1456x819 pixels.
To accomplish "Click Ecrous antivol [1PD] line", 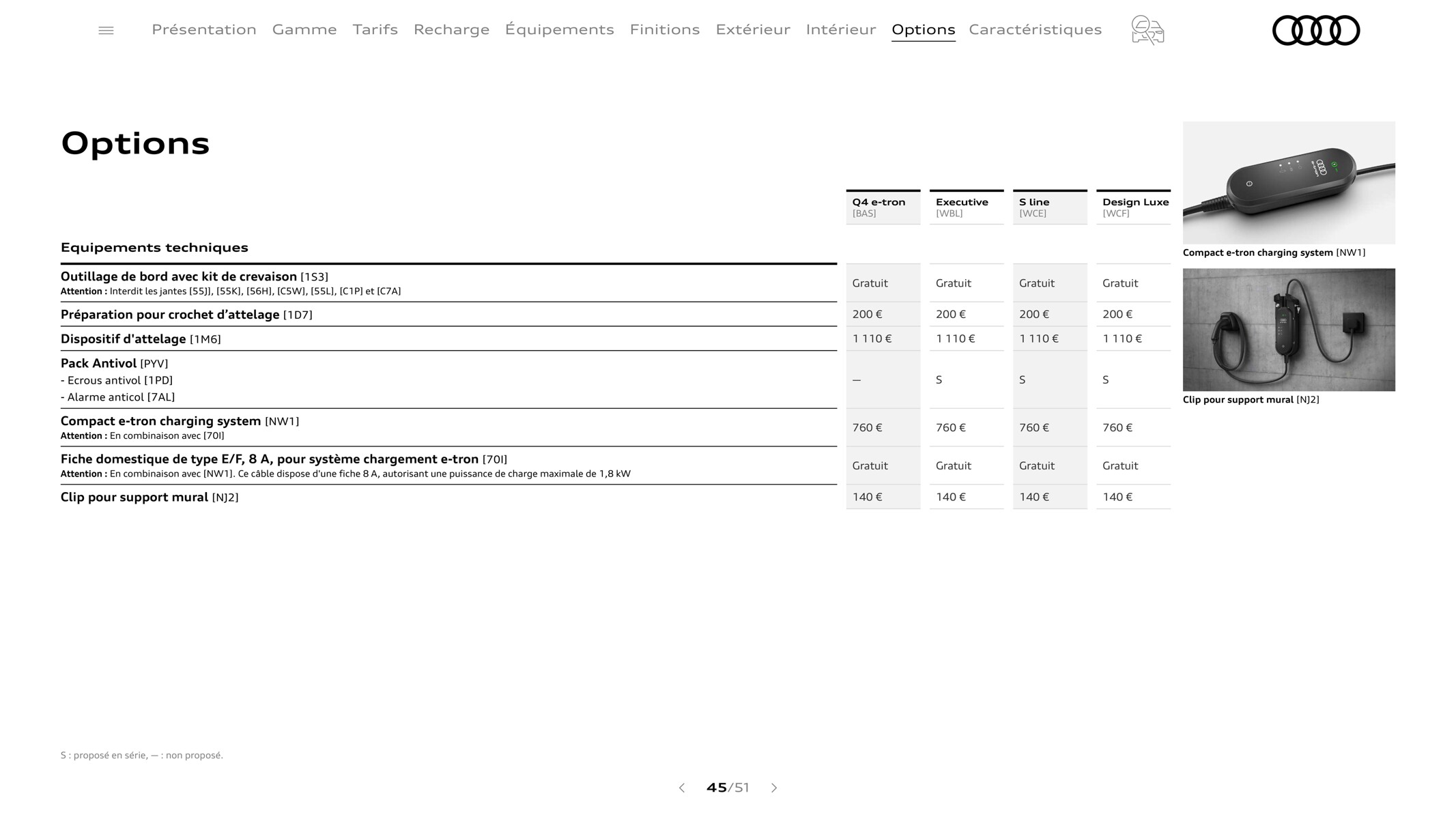I will 117,380.
